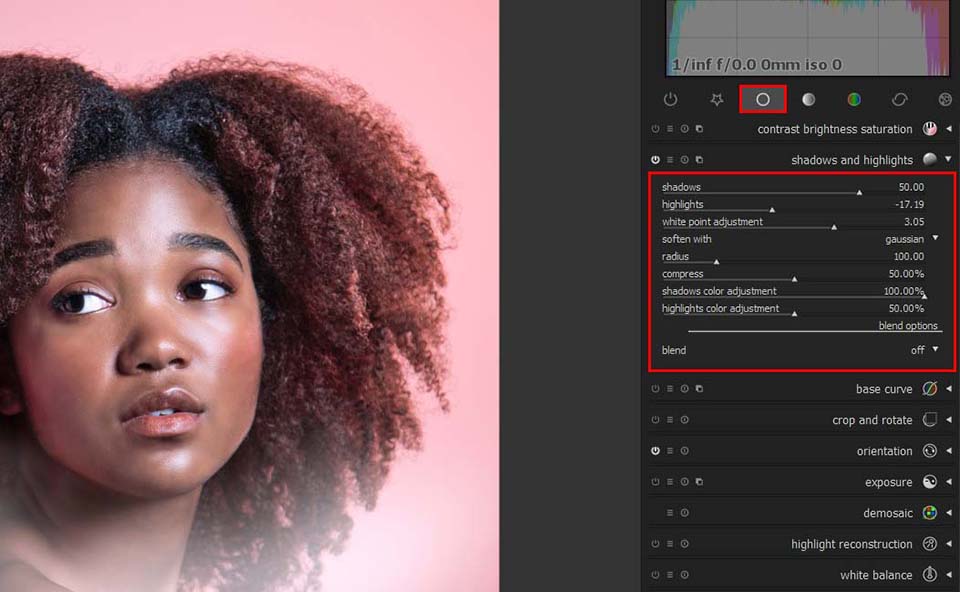Screen dimensions: 960x592
Task: Open the color modules group
Action: tap(853, 99)
